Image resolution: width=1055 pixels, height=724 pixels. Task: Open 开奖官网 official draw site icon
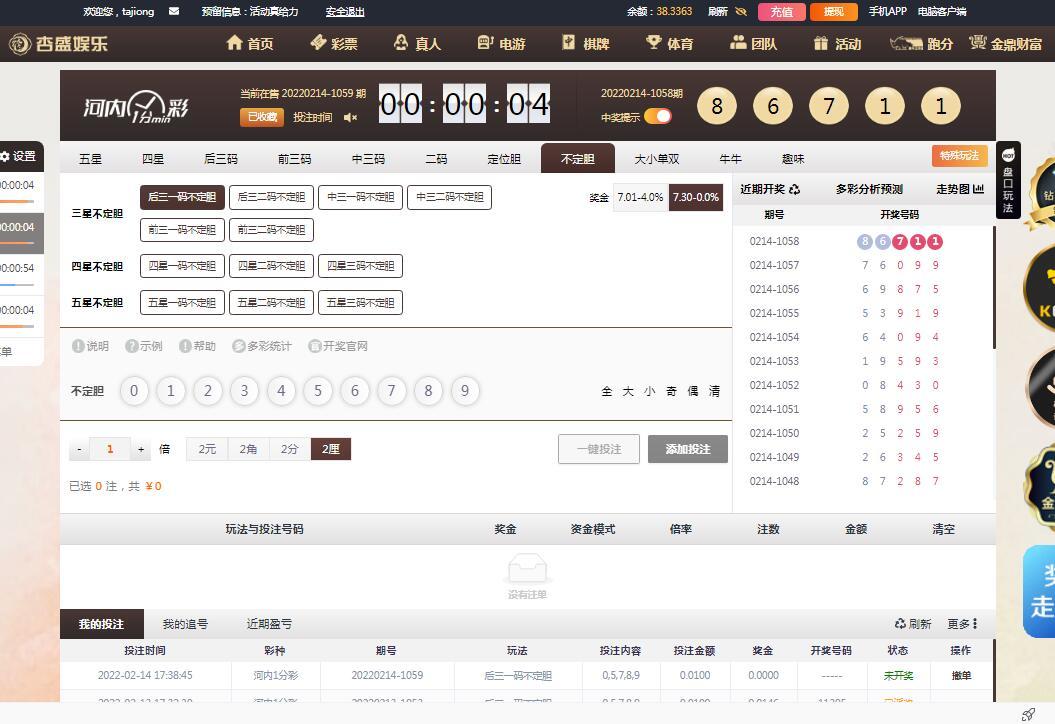click(315, 346)
